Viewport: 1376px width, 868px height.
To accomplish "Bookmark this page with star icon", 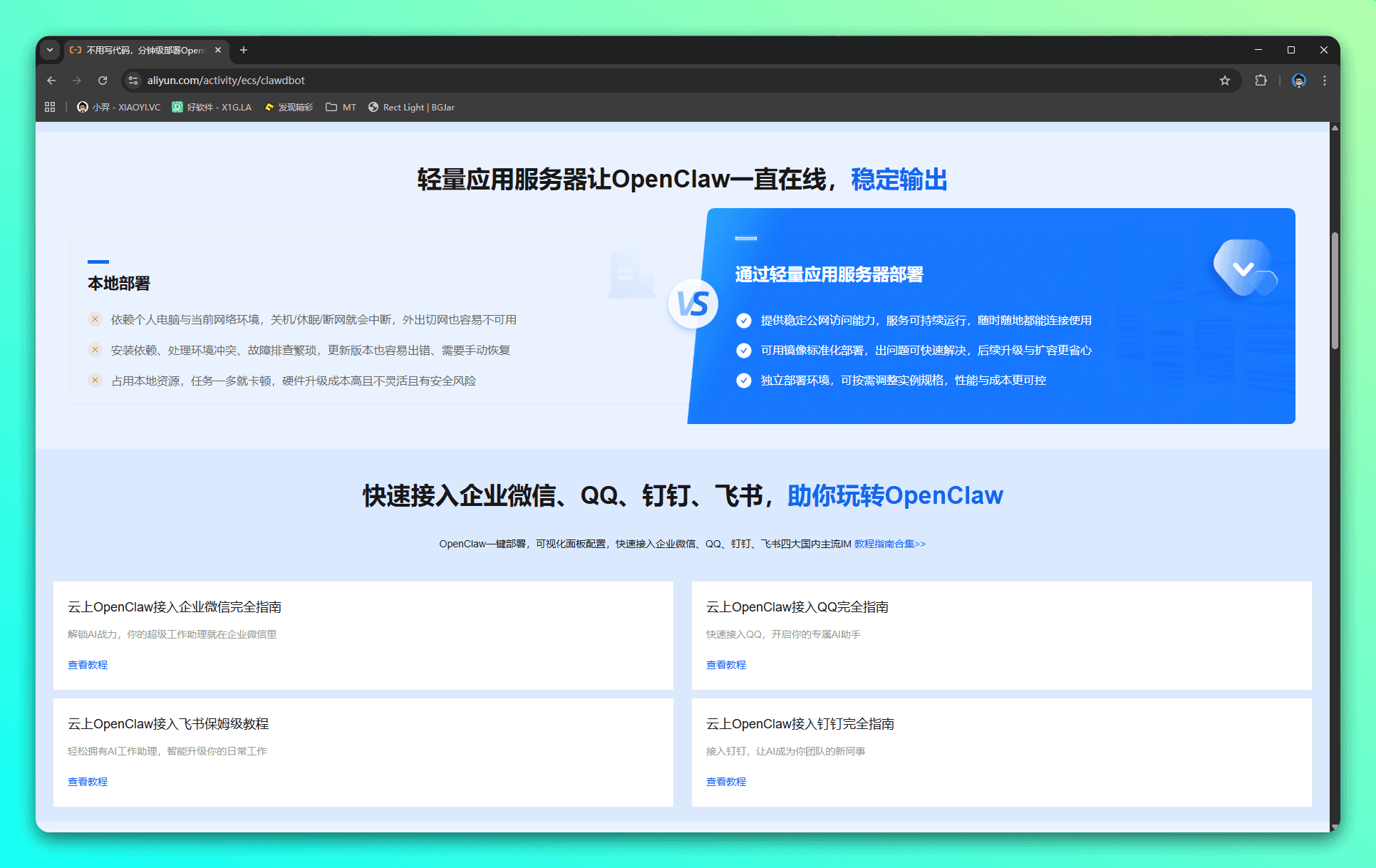I will 1224,81.
